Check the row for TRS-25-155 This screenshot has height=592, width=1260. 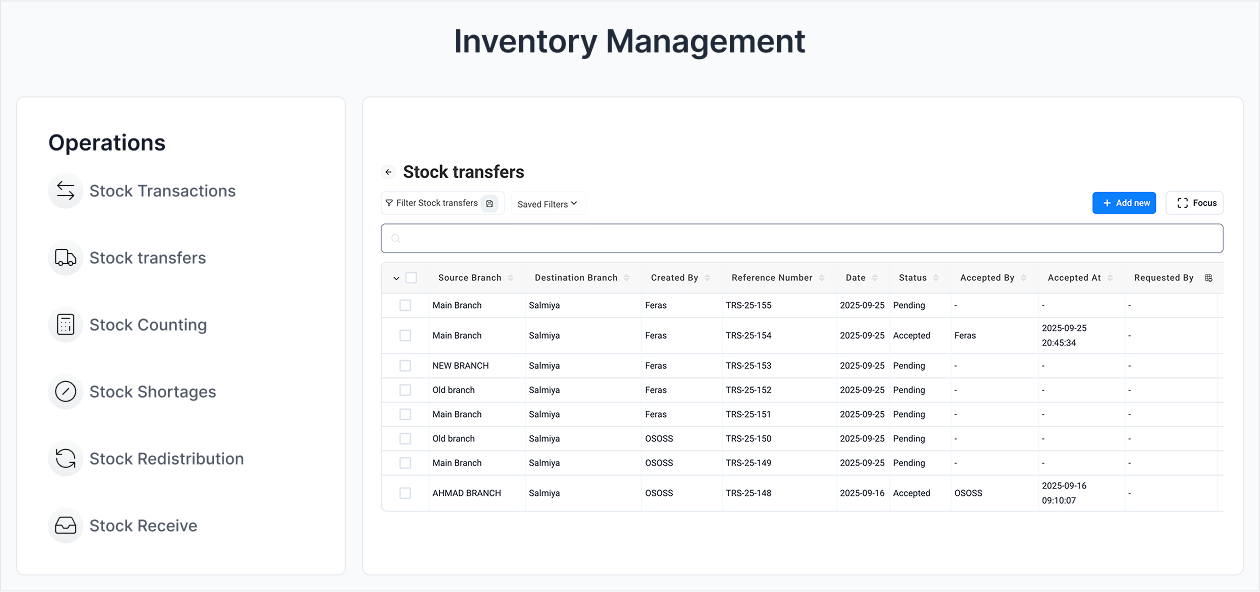405,305
